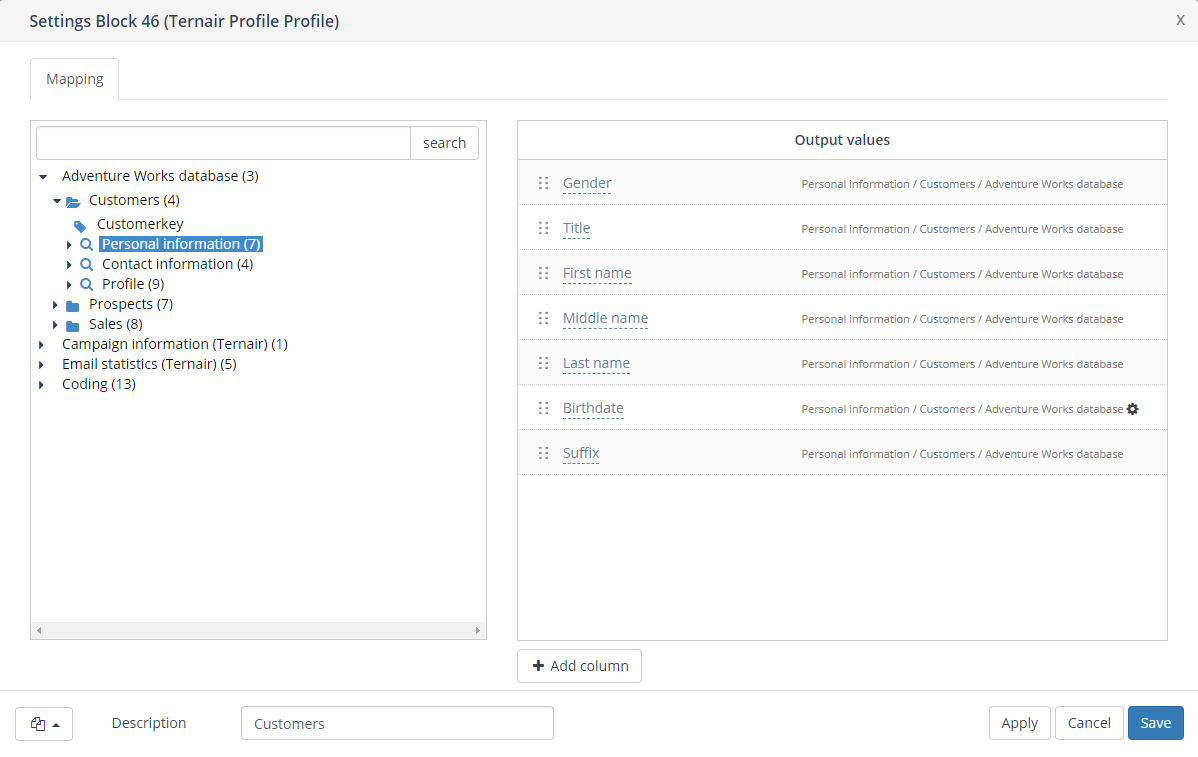
Task: Click the First name output value link
Action: click(597, 273)
